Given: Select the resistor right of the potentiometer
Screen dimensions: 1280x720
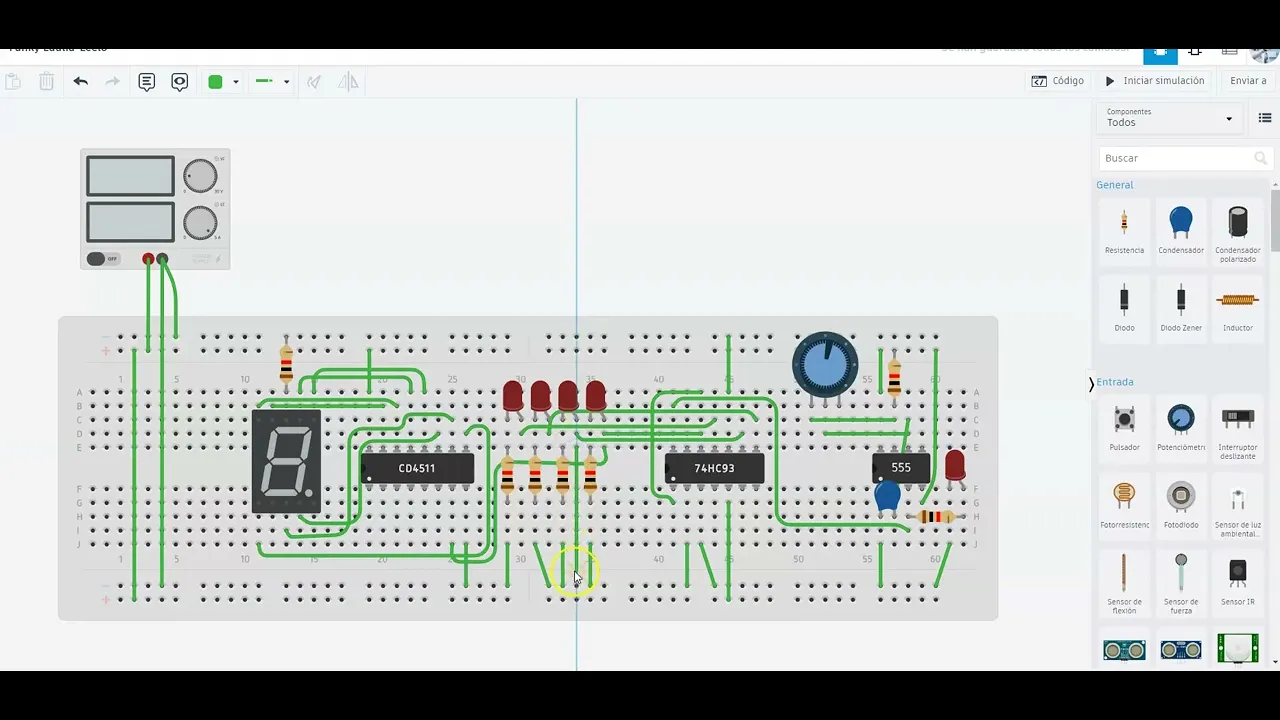Looking at the screenshot, I should [894, 377].
